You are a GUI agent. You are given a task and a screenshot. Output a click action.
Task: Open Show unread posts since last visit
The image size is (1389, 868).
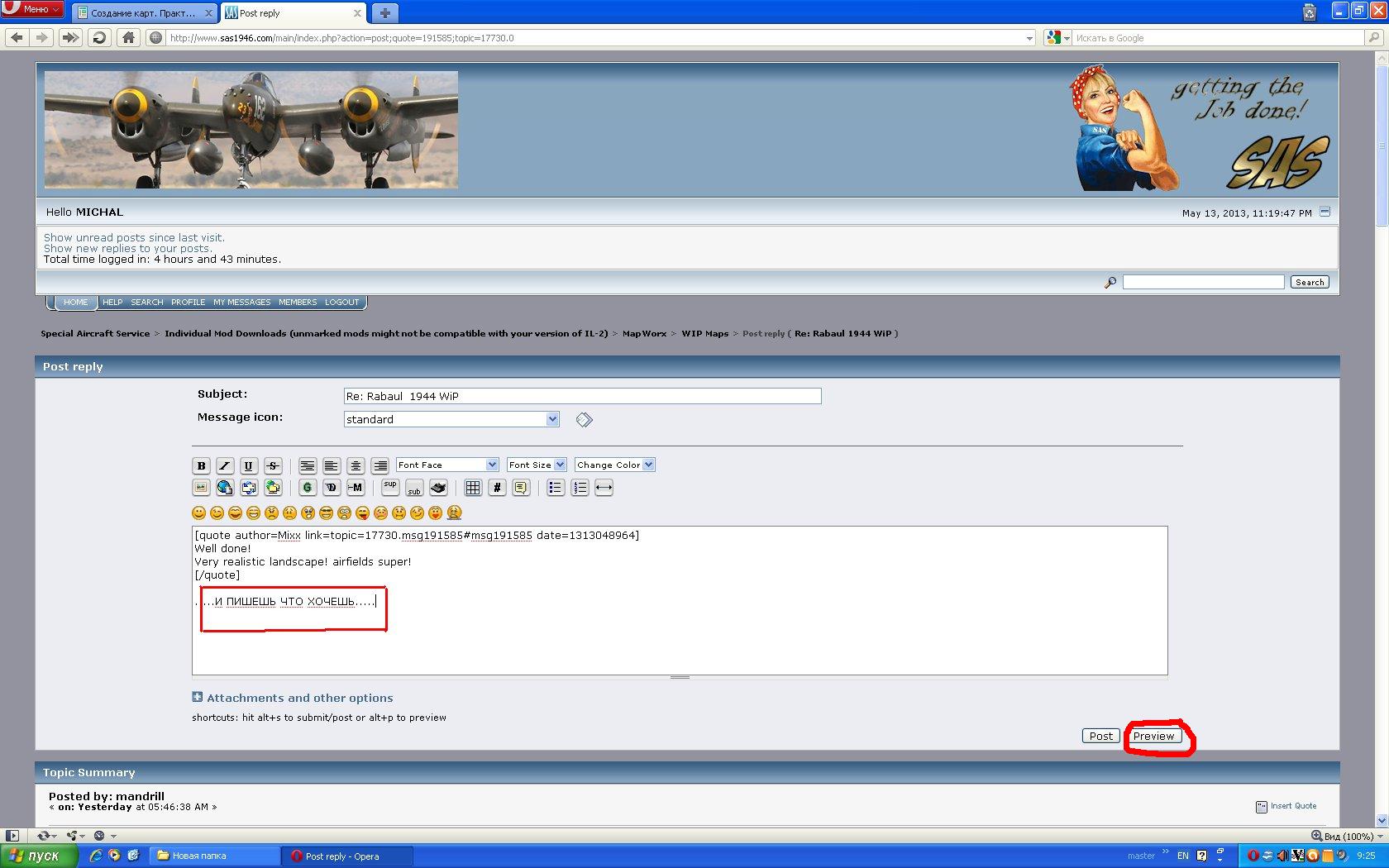tap(134, 237)
